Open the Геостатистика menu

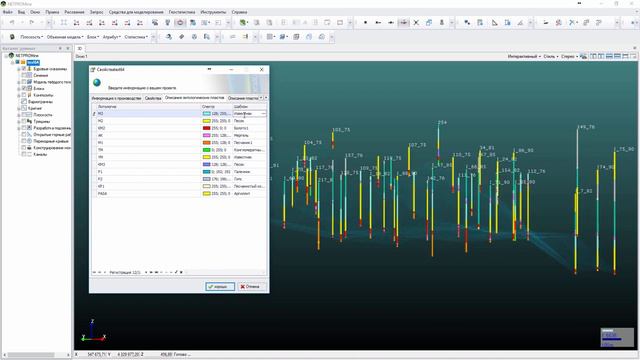coord(182,12)
